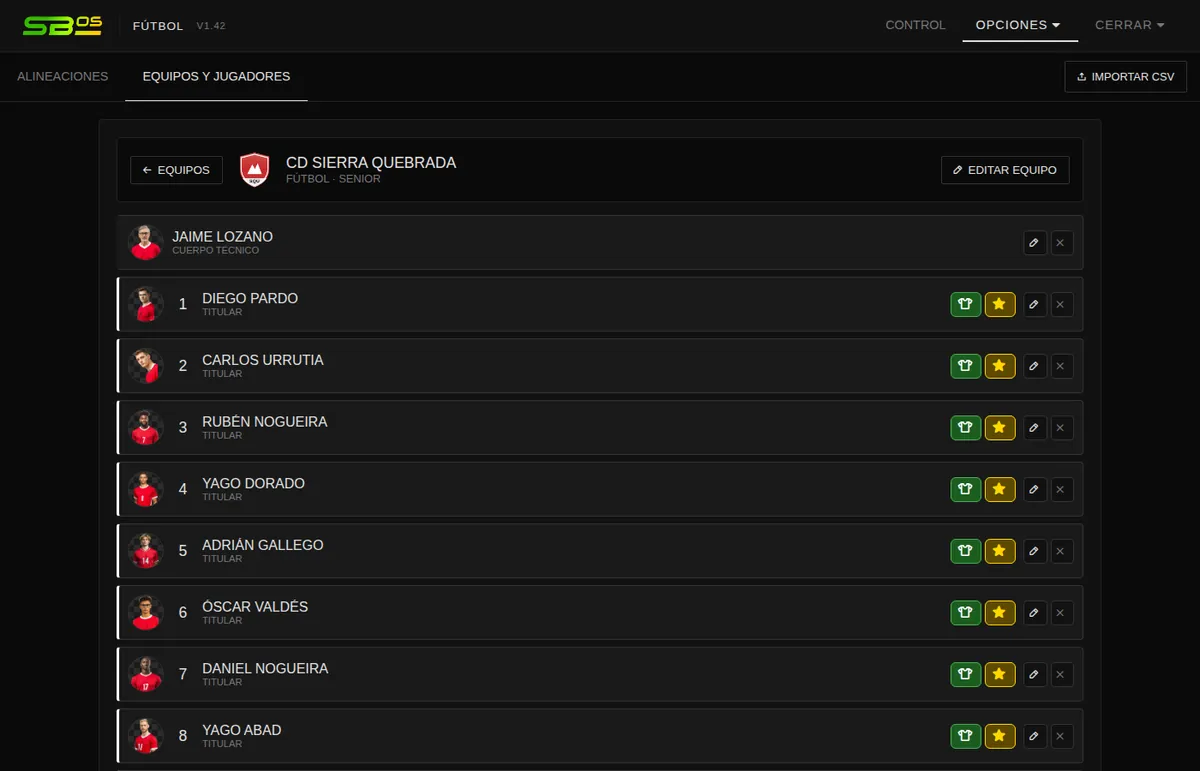Toggle the green jersey for Daniel Nogueira
The image size is (1200, 771).
[x=965, y=675]
